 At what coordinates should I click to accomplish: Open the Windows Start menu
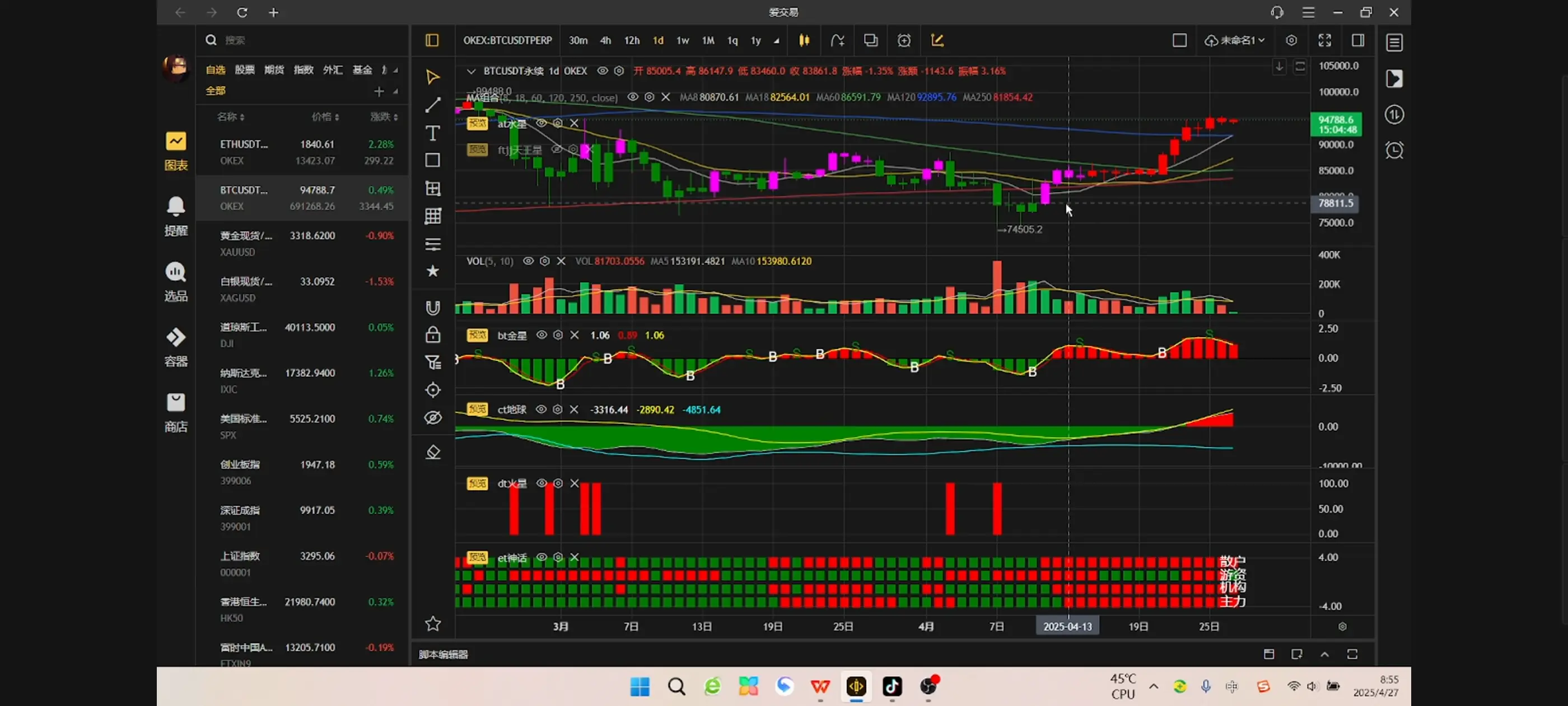pyautogui.click(x=640, y=686)
